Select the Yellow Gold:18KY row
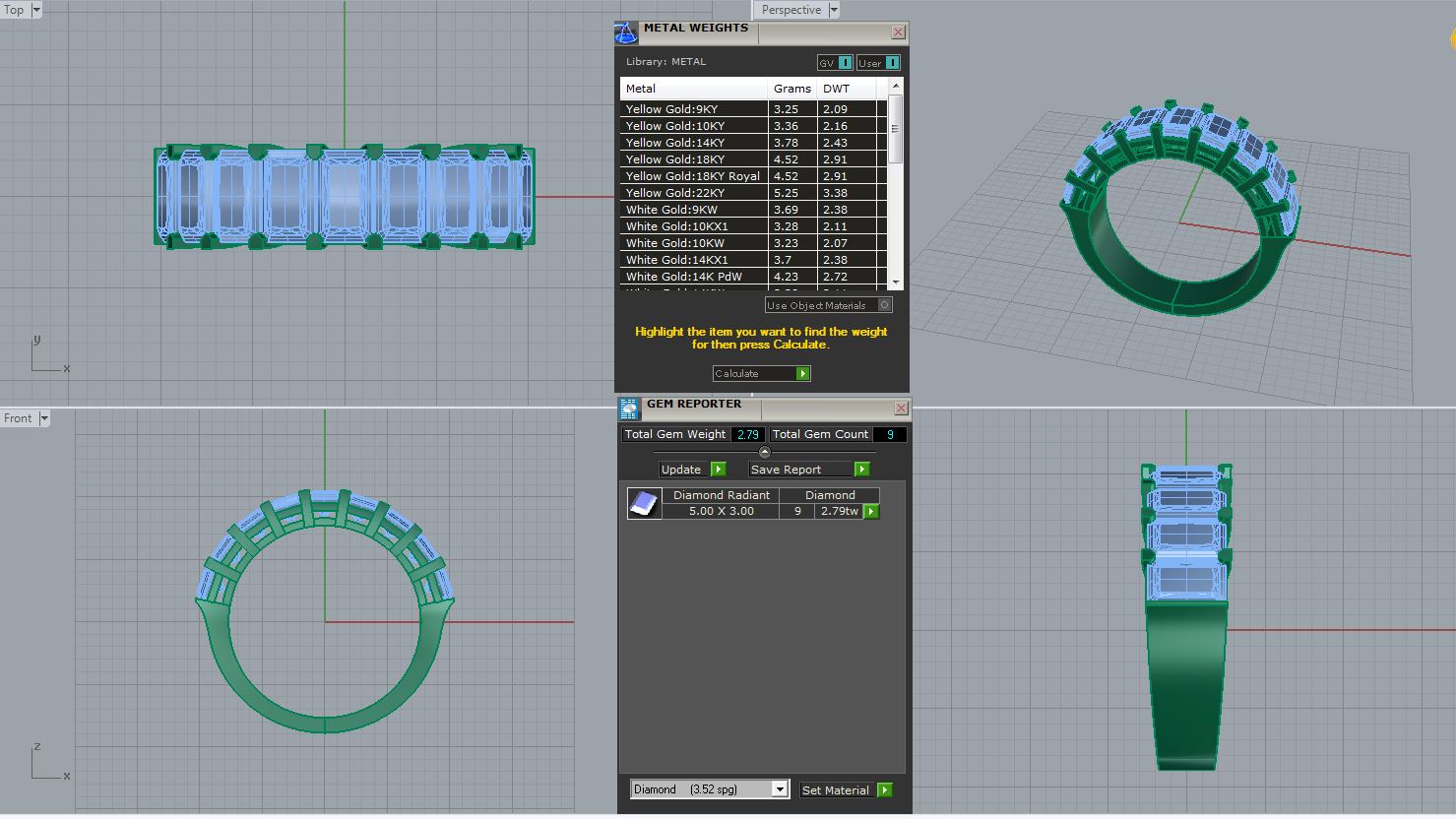This screenshot has height=819, width=1456. [x=694, y=159]
